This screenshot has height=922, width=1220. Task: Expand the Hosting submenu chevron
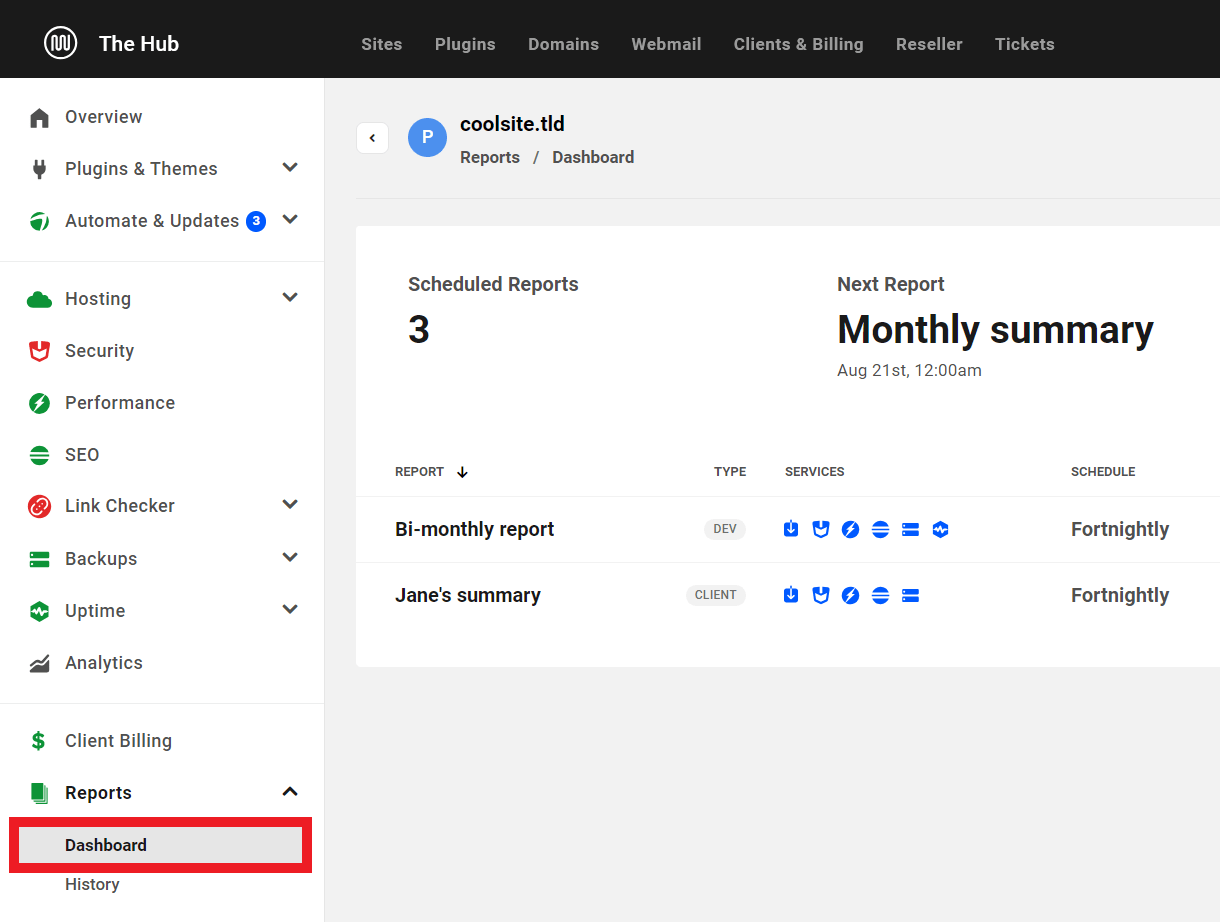point(290,297)
